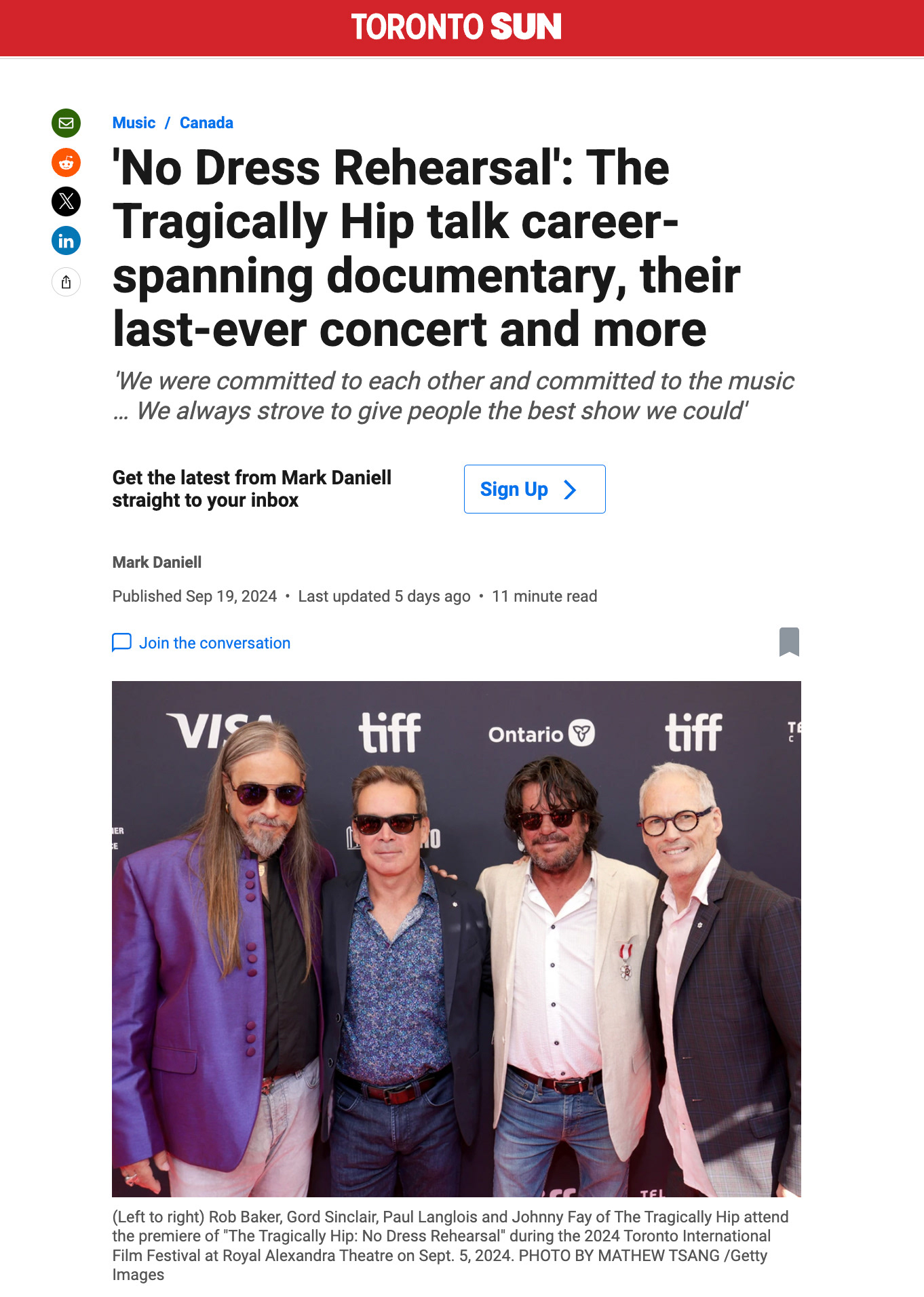Click the chevron arrow inside Sign Up
The width and height of the screenshot is (924, 1297).
571,490
